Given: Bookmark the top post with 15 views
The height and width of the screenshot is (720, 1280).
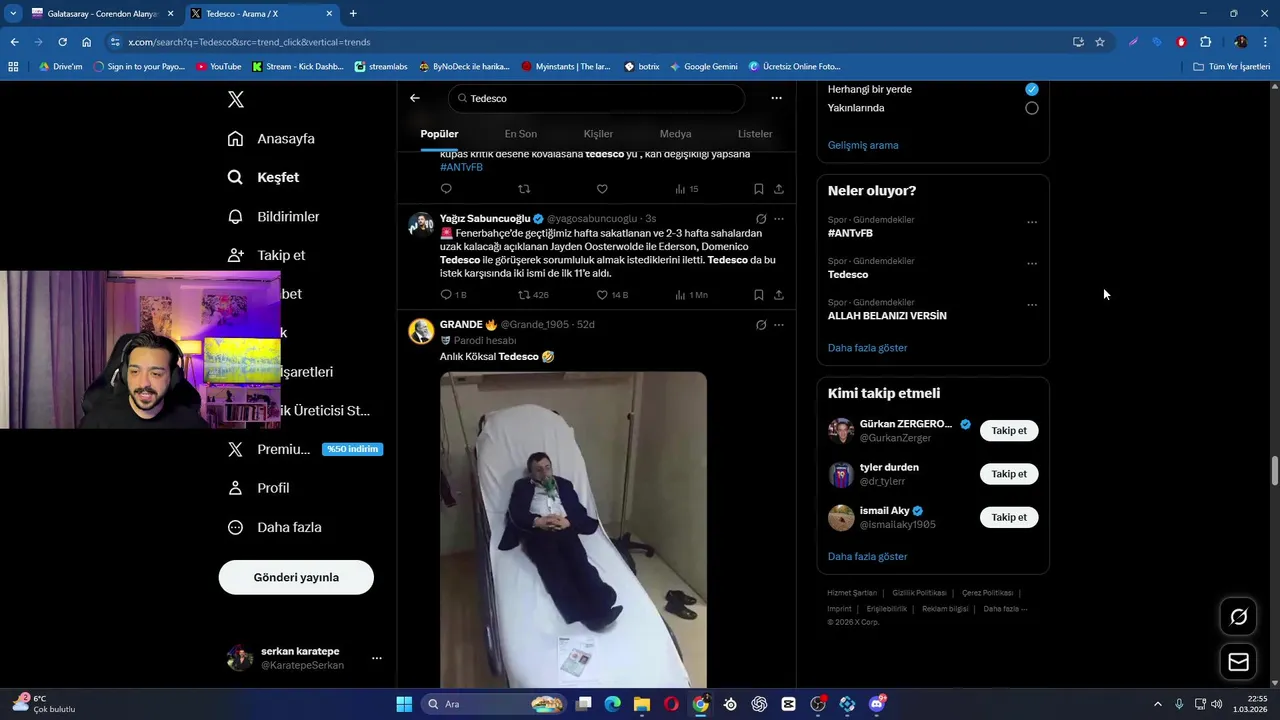Looking at the screenshot, I should (x=759, y=189).
